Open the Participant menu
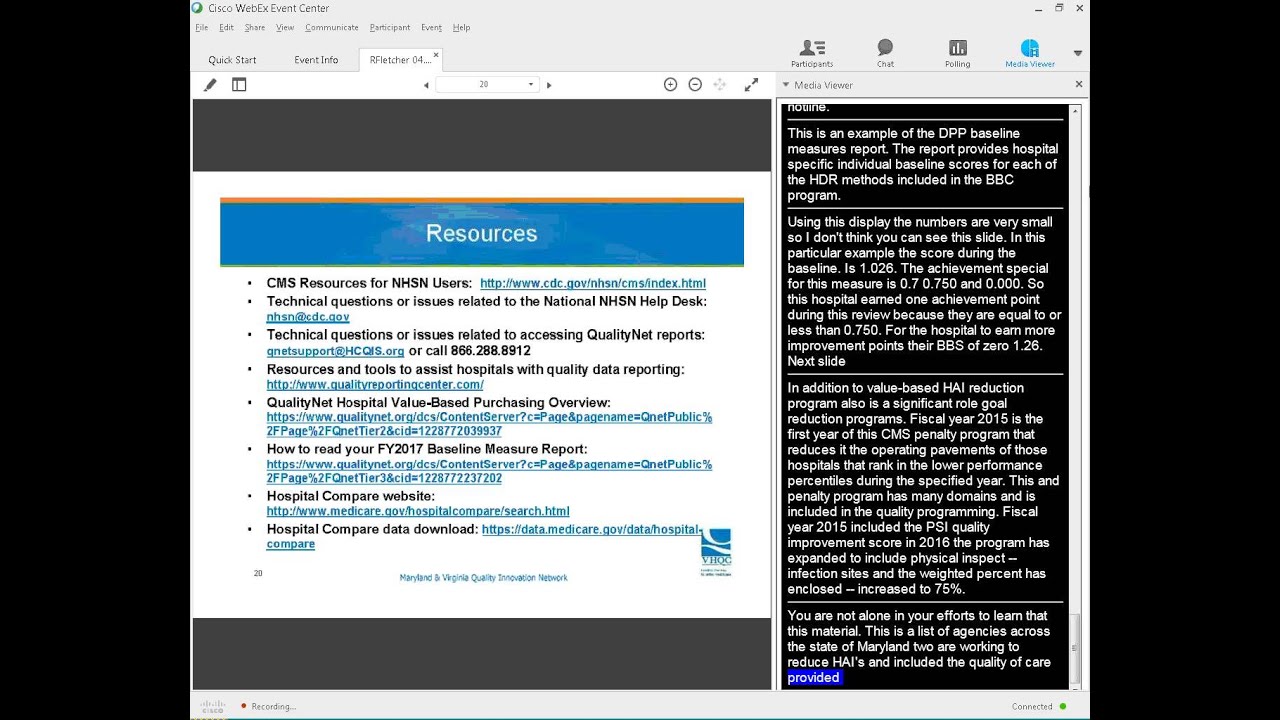Screen dimensions: 1280x720 [x=390, y=27]
